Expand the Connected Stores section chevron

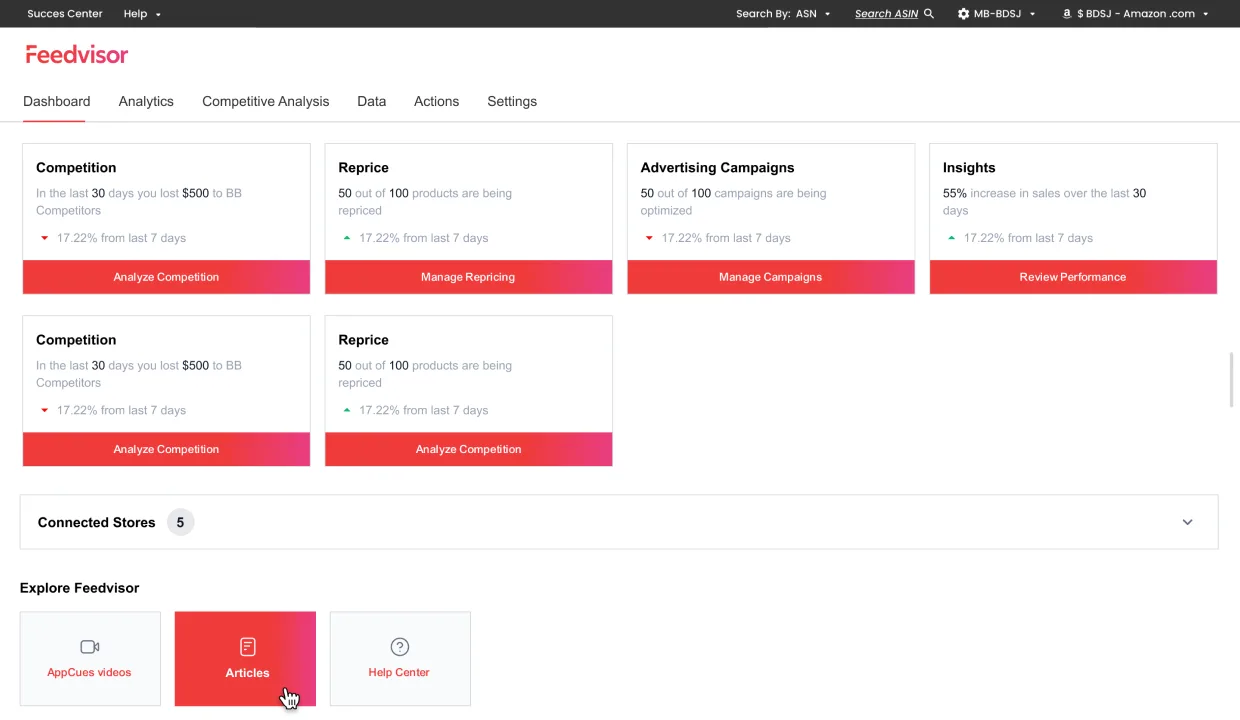pyautogui.click(x=1187, y=522)
